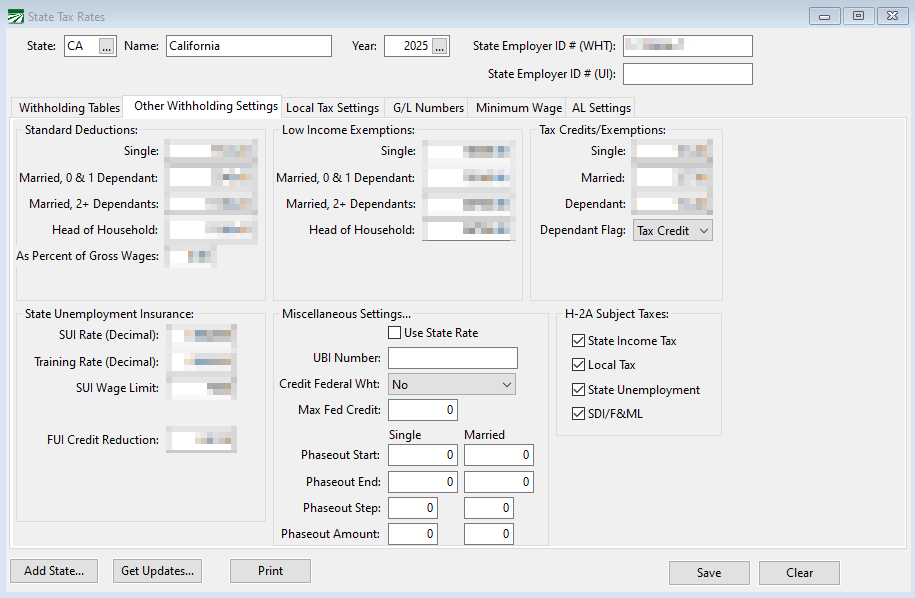915x598 pixels.
Task: Uncheck the State Unemployment checkbox
Action: (x=578, y=390)
